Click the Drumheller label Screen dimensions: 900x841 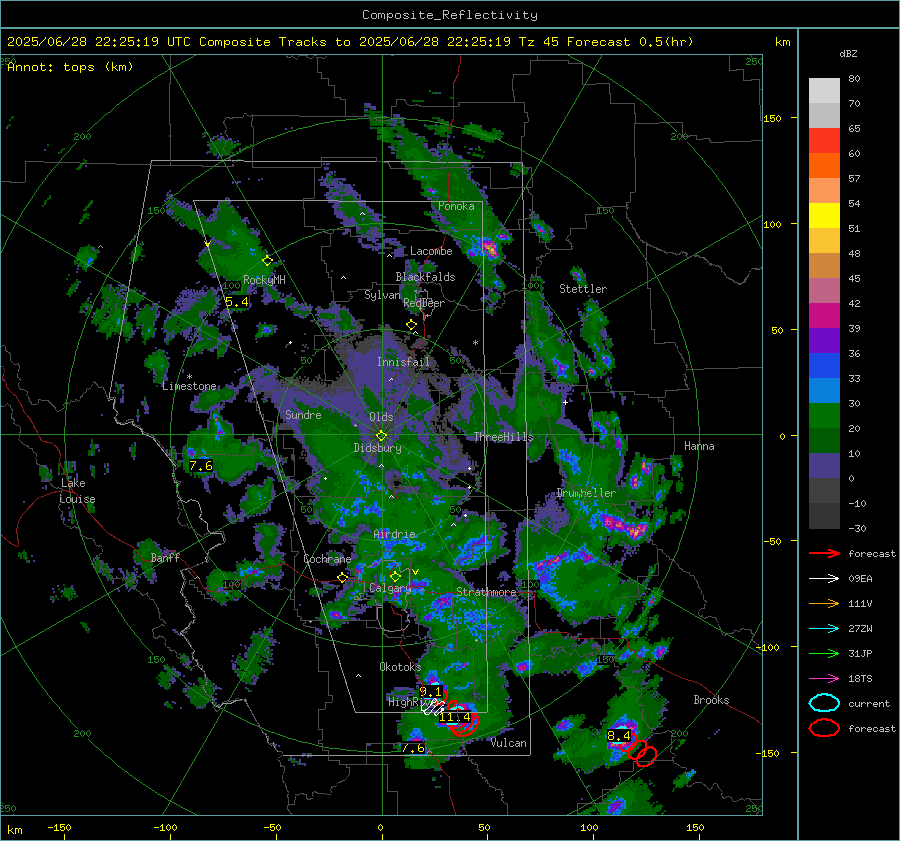[585, 493]
